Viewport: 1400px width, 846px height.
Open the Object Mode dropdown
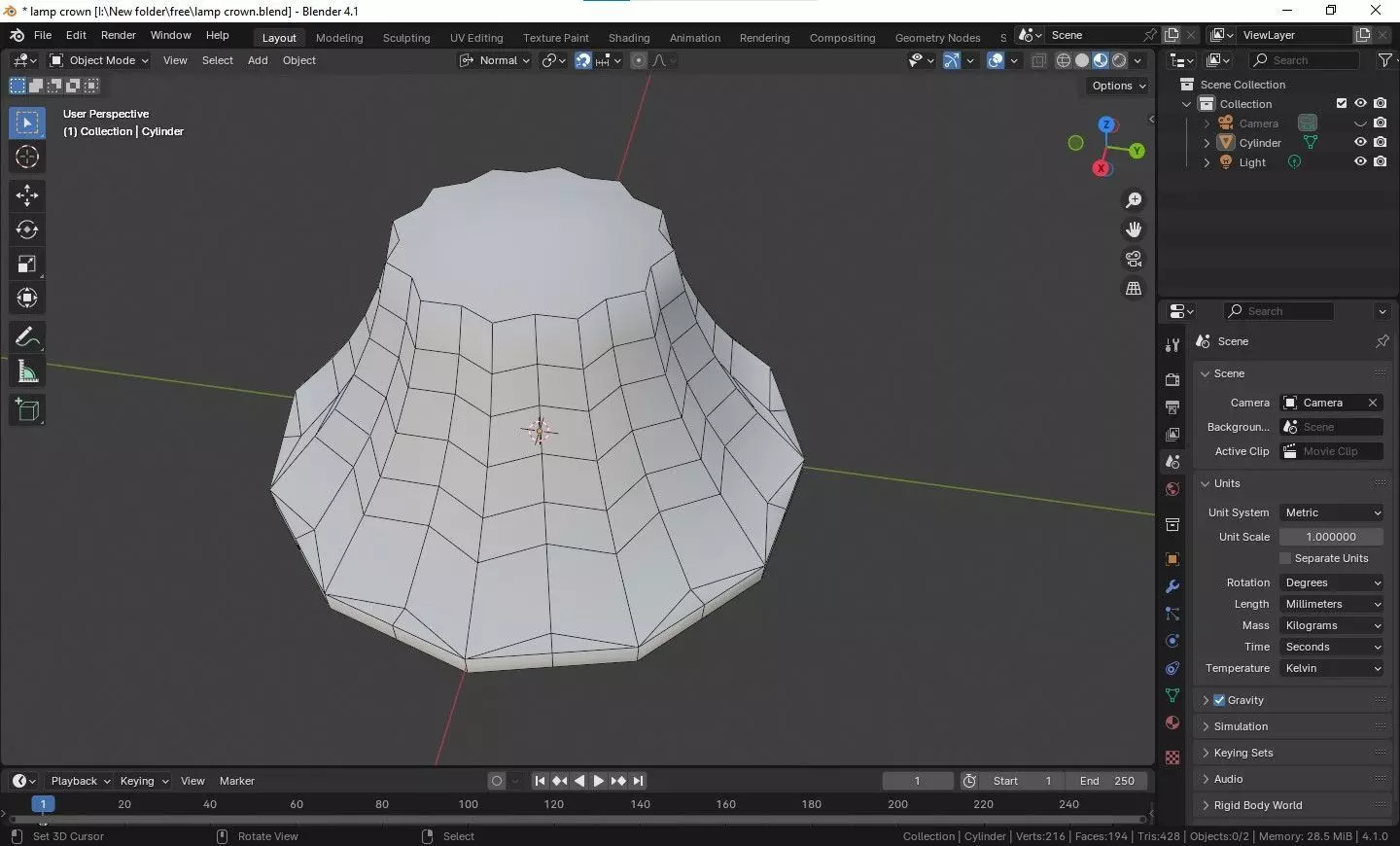(99, 60)
